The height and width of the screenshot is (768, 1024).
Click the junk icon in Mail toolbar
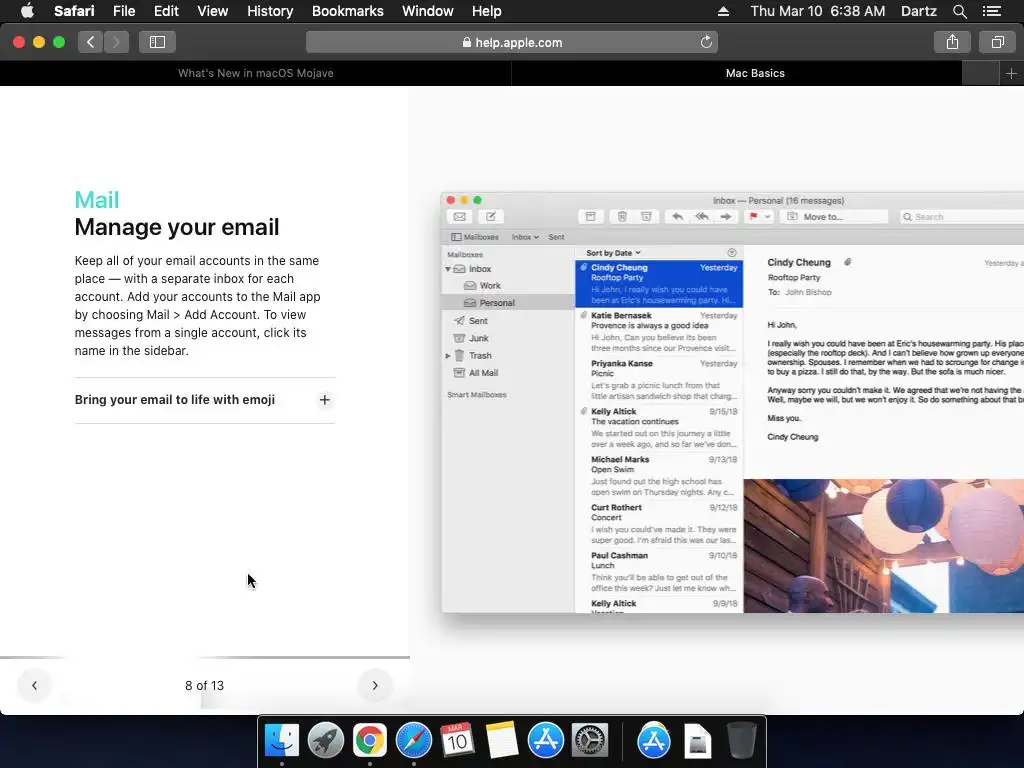pos(646,217)
